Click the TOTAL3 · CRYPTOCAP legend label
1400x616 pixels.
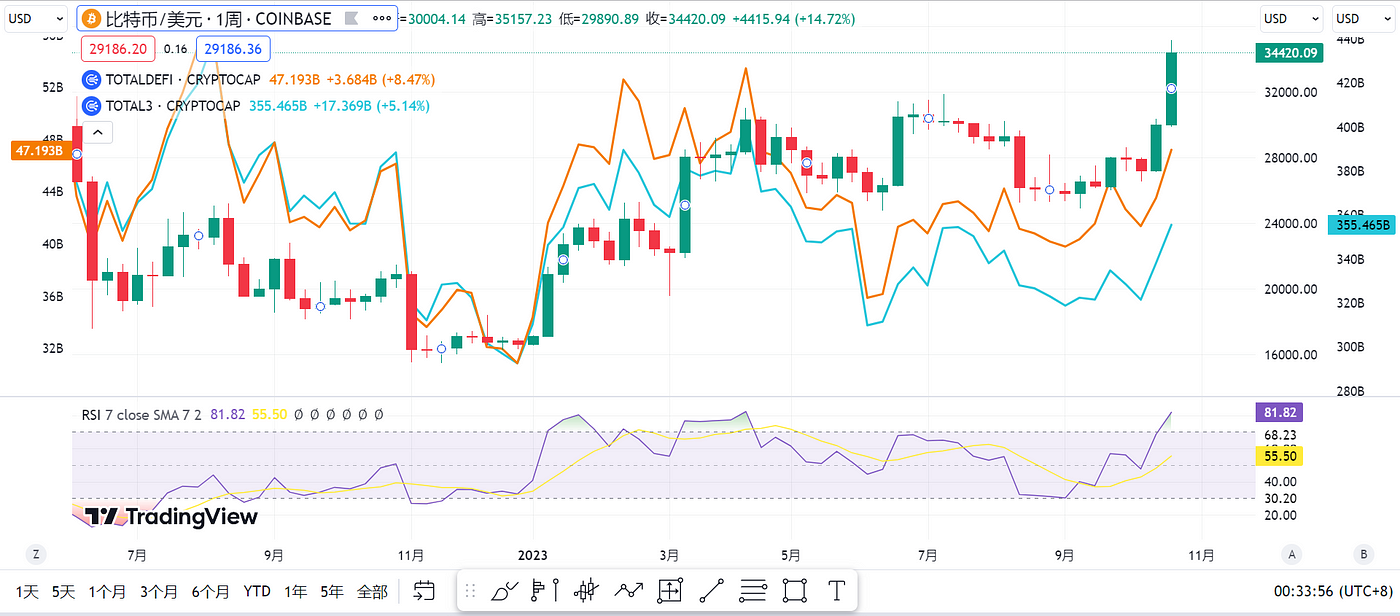(172, 105)
